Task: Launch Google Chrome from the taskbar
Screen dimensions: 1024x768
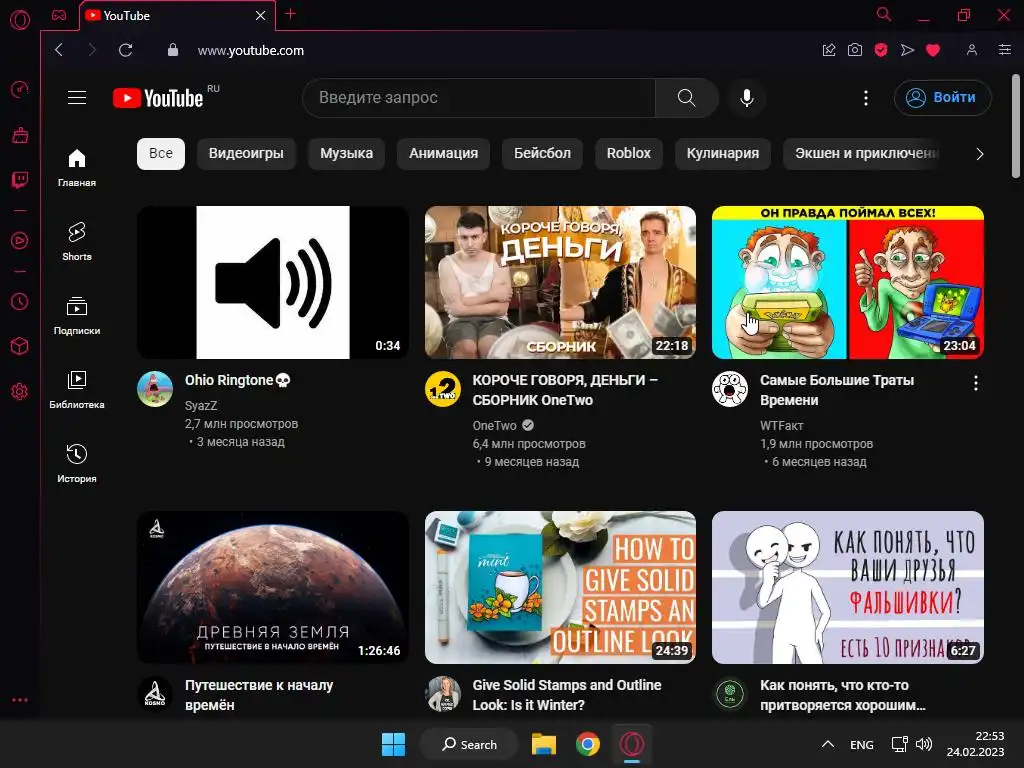Action: point(588,744)
